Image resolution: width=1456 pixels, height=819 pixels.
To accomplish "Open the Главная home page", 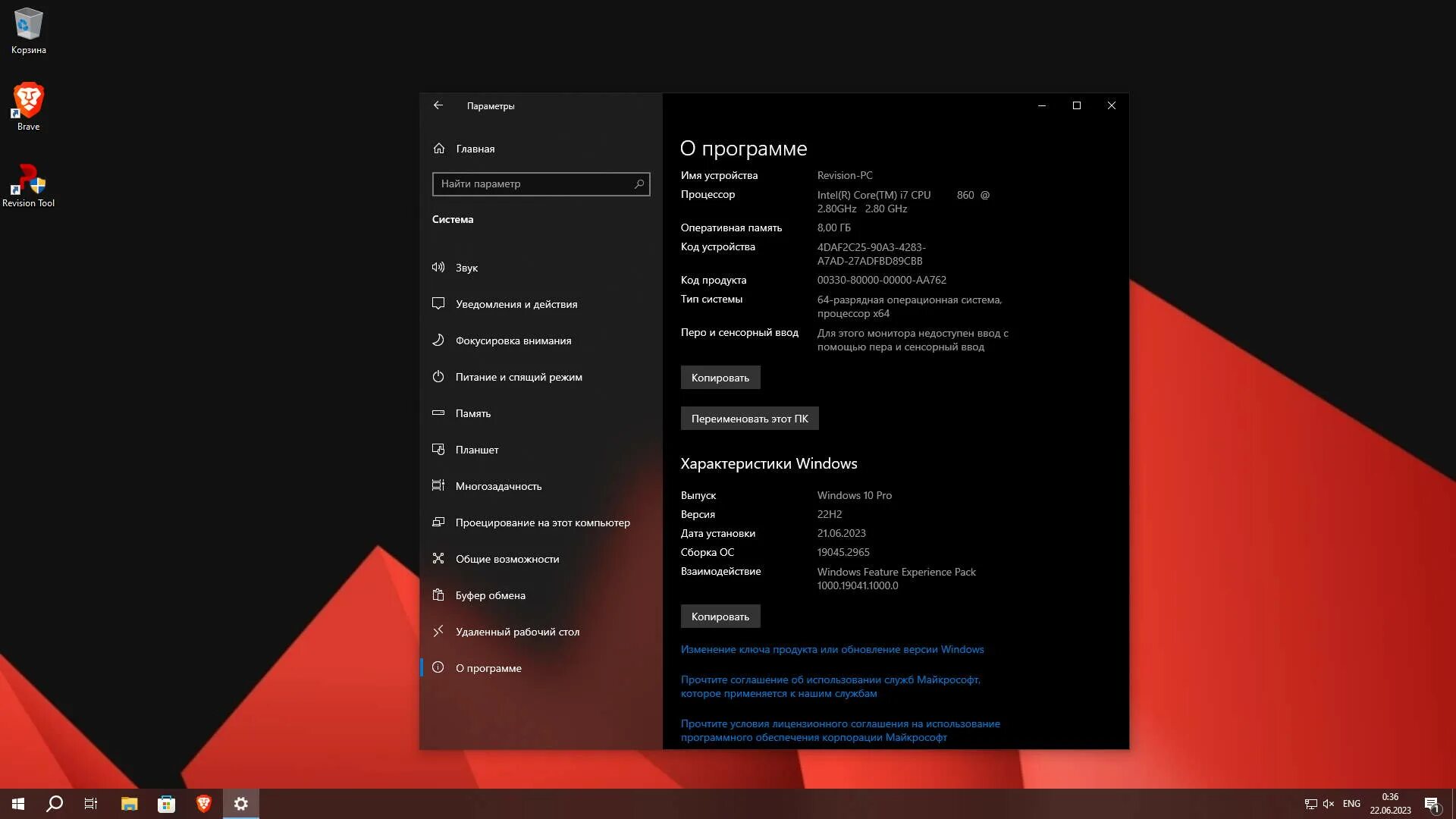I will tap(475, 149).
